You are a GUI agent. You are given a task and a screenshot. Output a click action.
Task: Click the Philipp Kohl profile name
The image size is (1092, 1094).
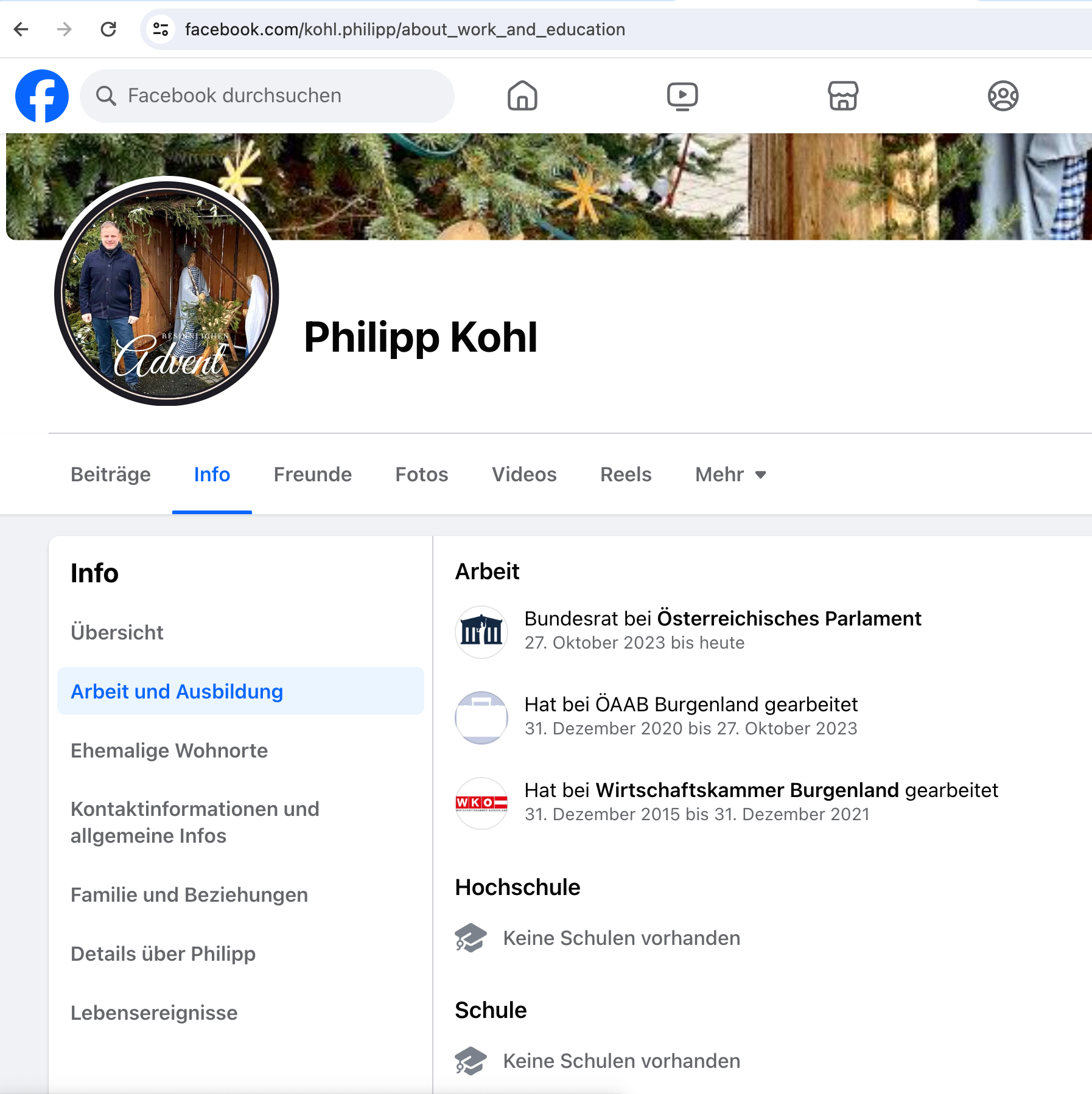click(421, 338)
